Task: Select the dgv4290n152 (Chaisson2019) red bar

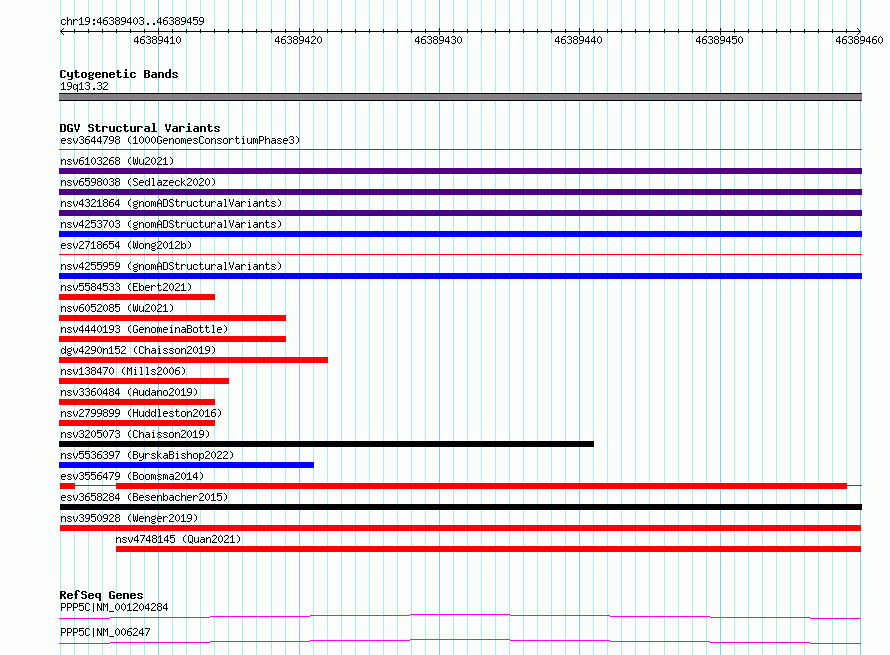Action: 194,360
